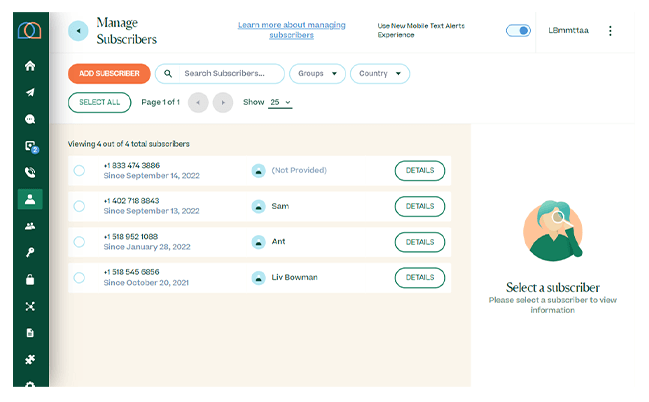Open DETAILS for Sam
649x402 pixels.
click(420, 206)
